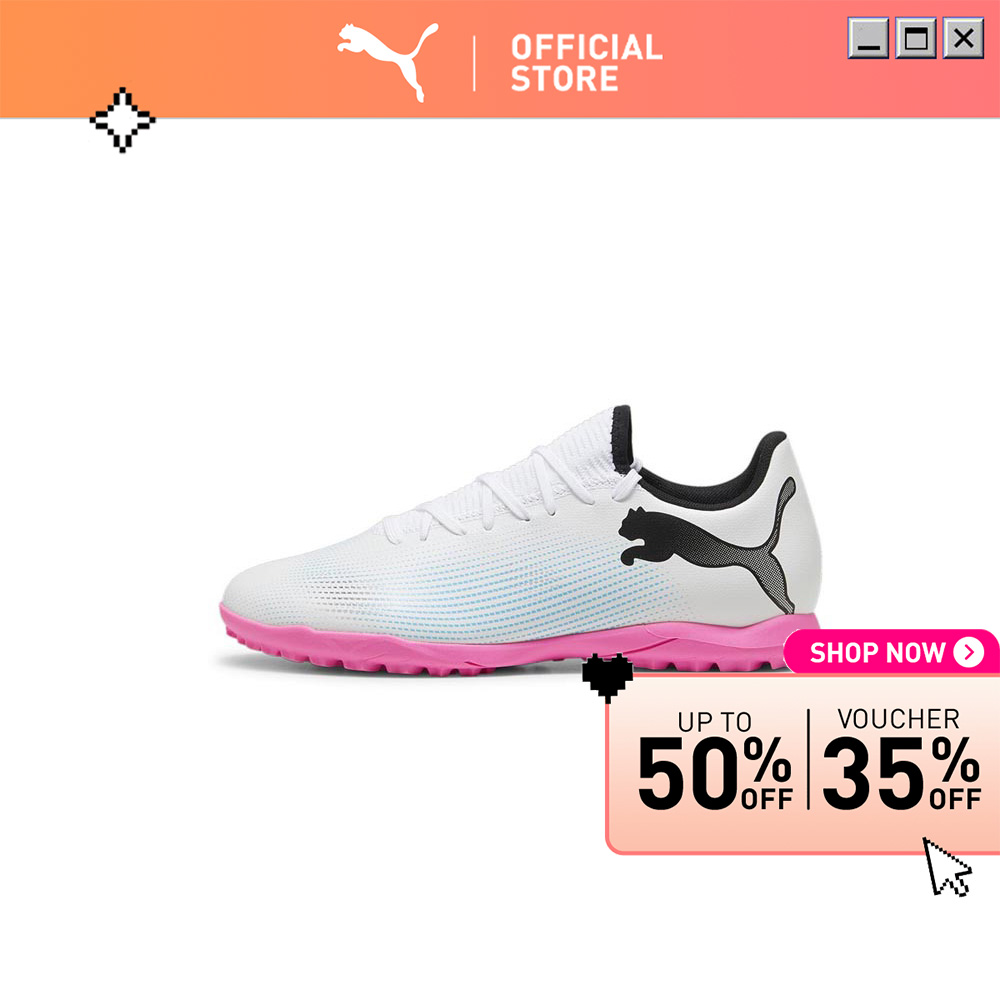Close the retro window with X button
This screenshot has width=1000, height=1000.
pyautogui.click(x=963, y=38)
